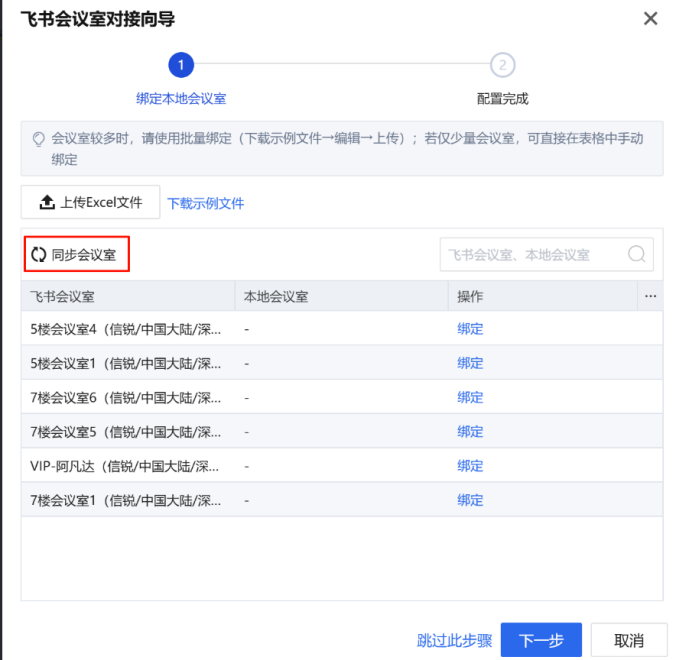Image resolution: width=676 pixels, height=660 pixels.
Task: Download the sample file via 下载示例文件
Action: 205,203
